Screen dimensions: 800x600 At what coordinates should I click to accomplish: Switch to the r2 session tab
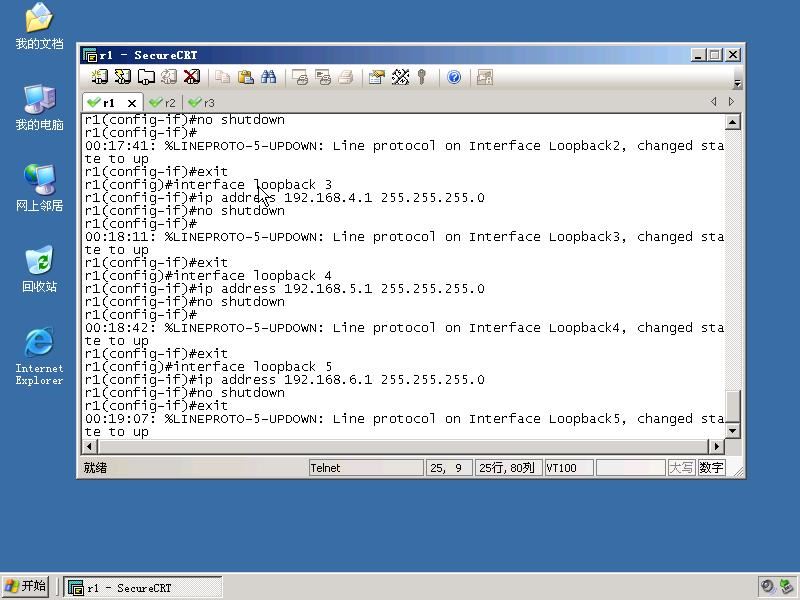pos(163,103)
